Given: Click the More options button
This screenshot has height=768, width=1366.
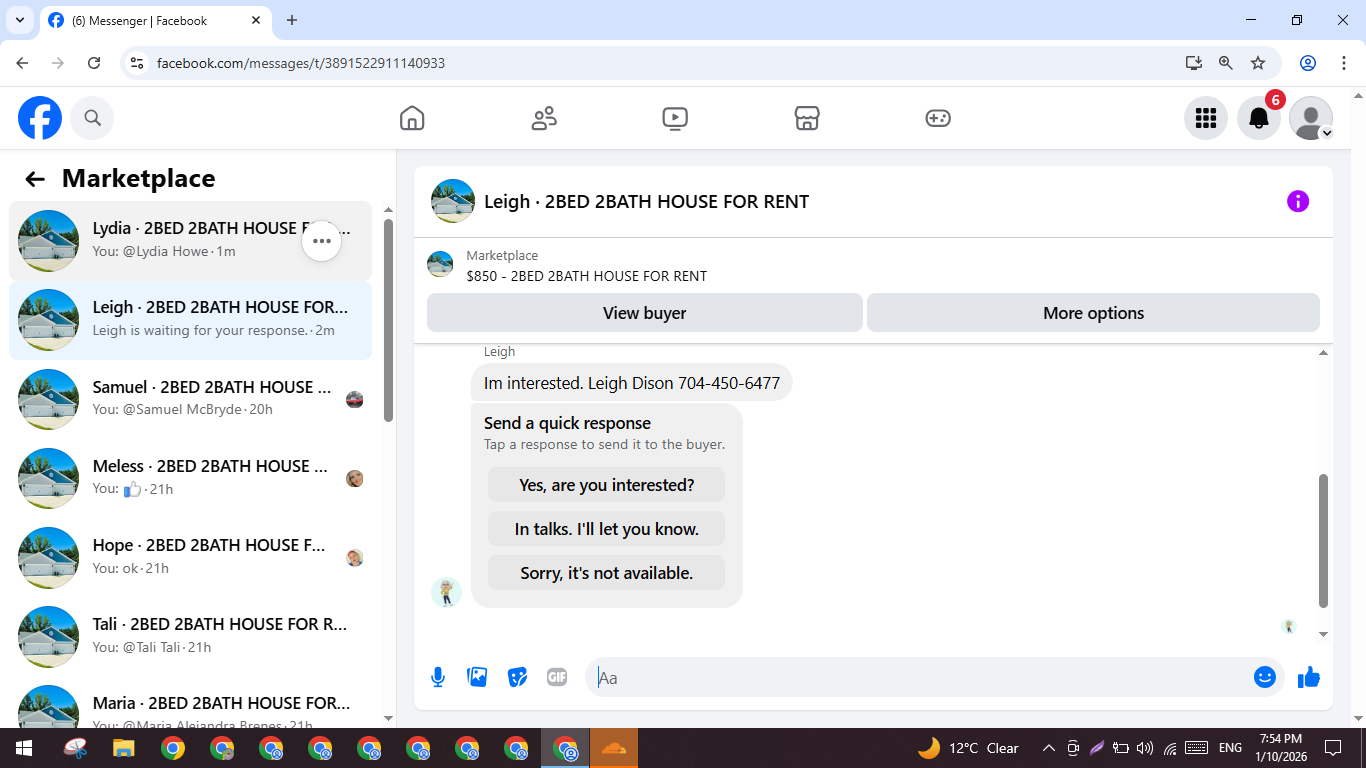Looking at the screenshot, I should [x=1093, y=313].
